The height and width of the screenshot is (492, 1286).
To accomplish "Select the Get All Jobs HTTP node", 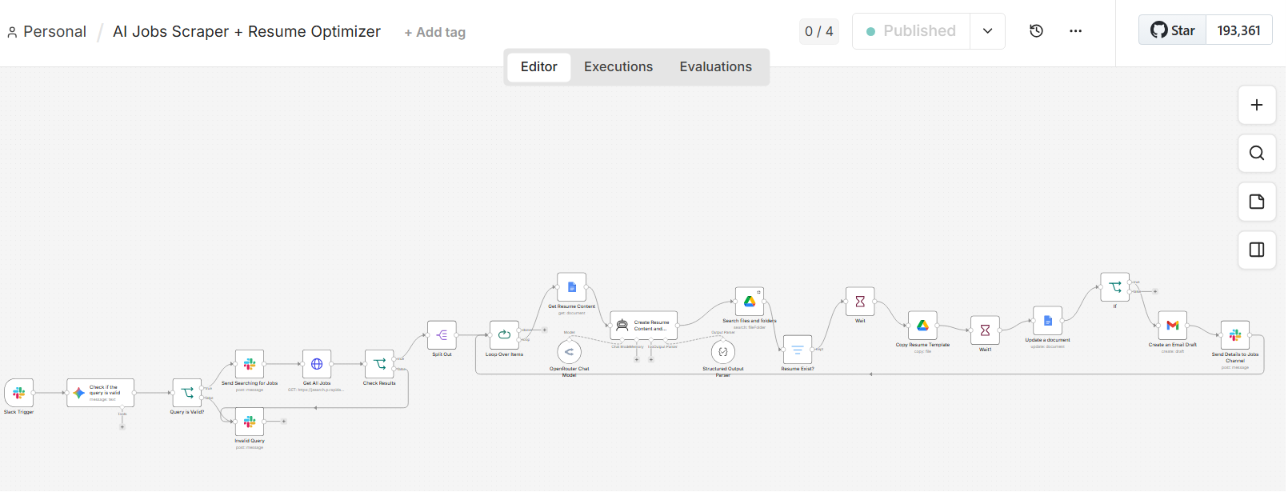I will (x=317, y=364).
